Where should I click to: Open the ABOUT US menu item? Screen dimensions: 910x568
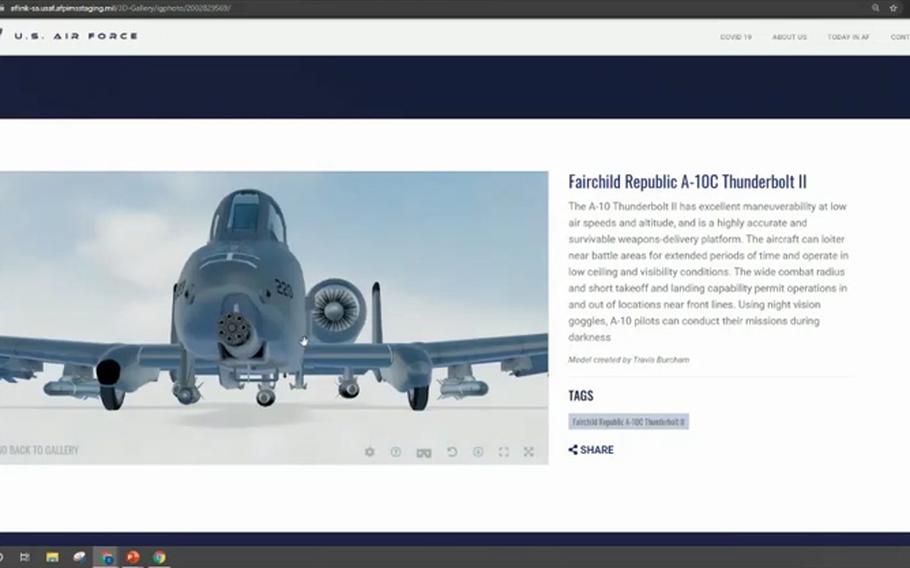point(789,37)
